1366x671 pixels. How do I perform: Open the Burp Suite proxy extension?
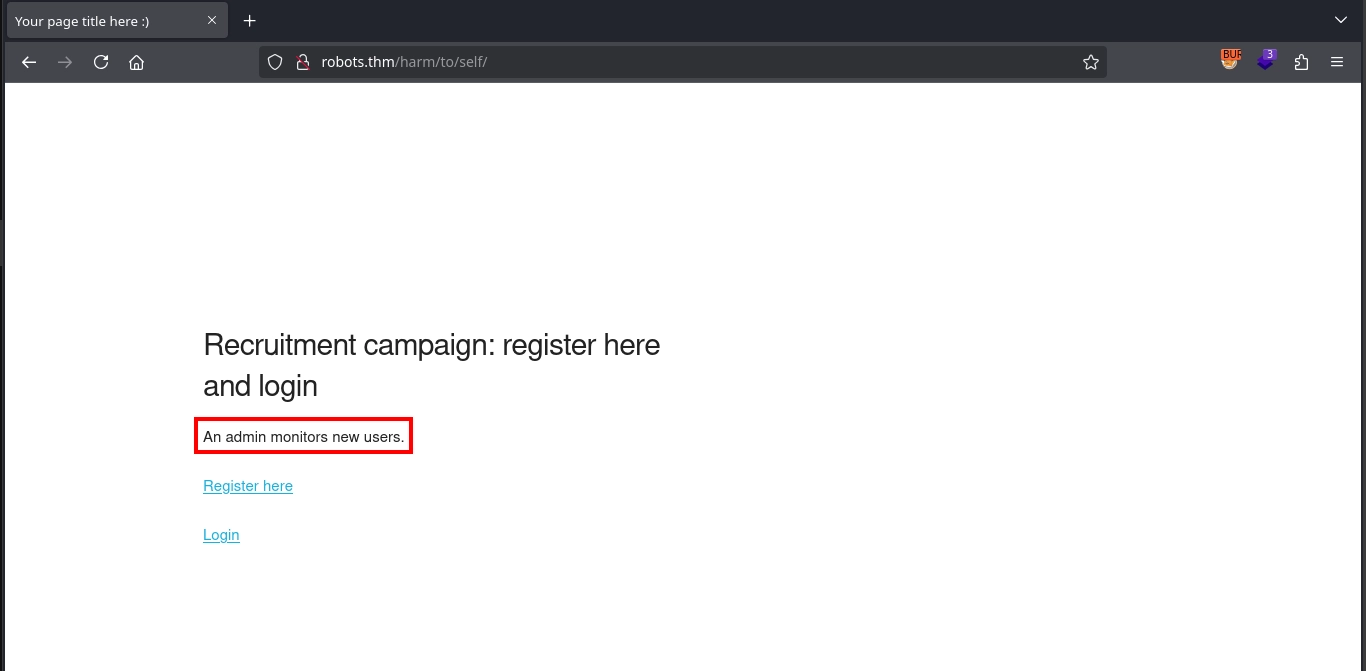tap(1229, 61)
